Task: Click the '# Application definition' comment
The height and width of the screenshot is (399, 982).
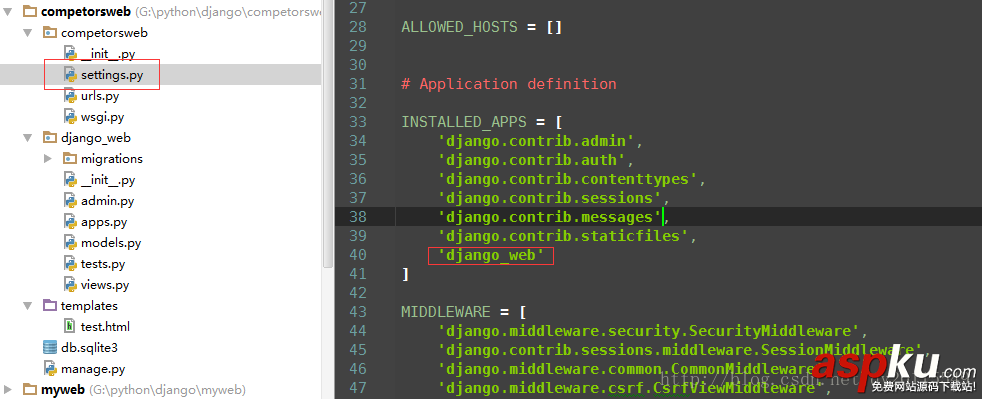Action: [x=509, y=84]
